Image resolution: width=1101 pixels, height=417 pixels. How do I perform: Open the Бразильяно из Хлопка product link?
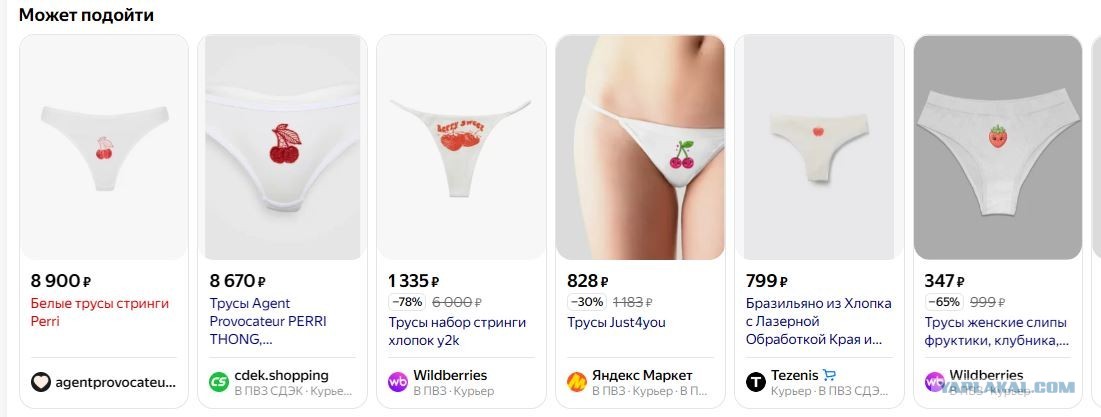819,322
